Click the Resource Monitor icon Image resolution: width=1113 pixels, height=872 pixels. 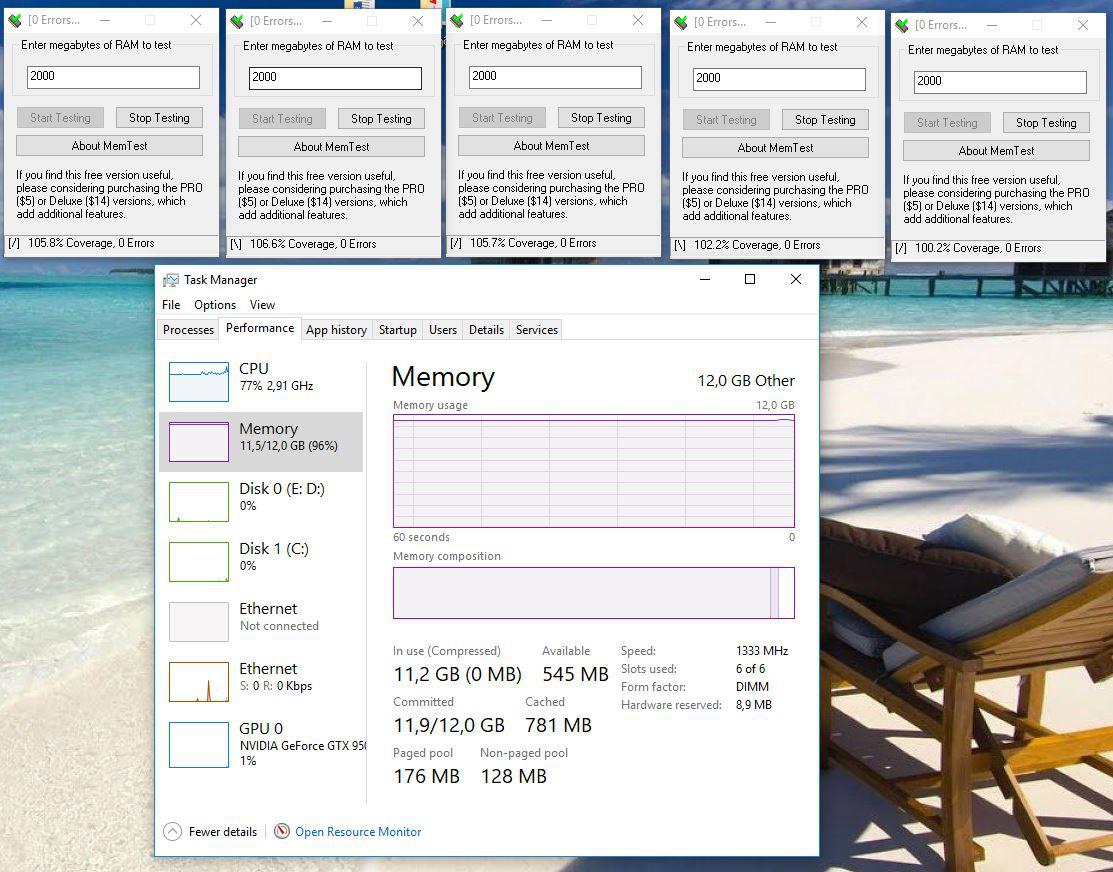[282, 831]
